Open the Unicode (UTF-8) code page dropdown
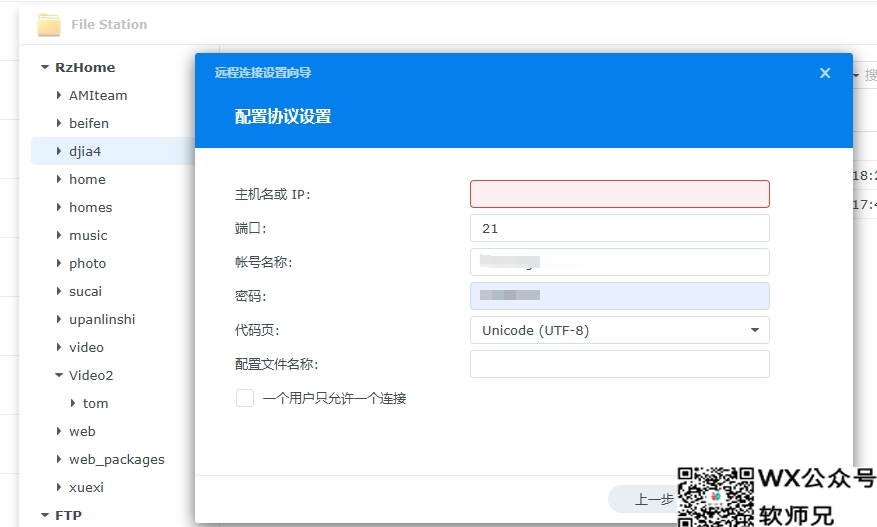Image resolution: width=877 pixels, height=527 pixels. click(x=620, y=330)
